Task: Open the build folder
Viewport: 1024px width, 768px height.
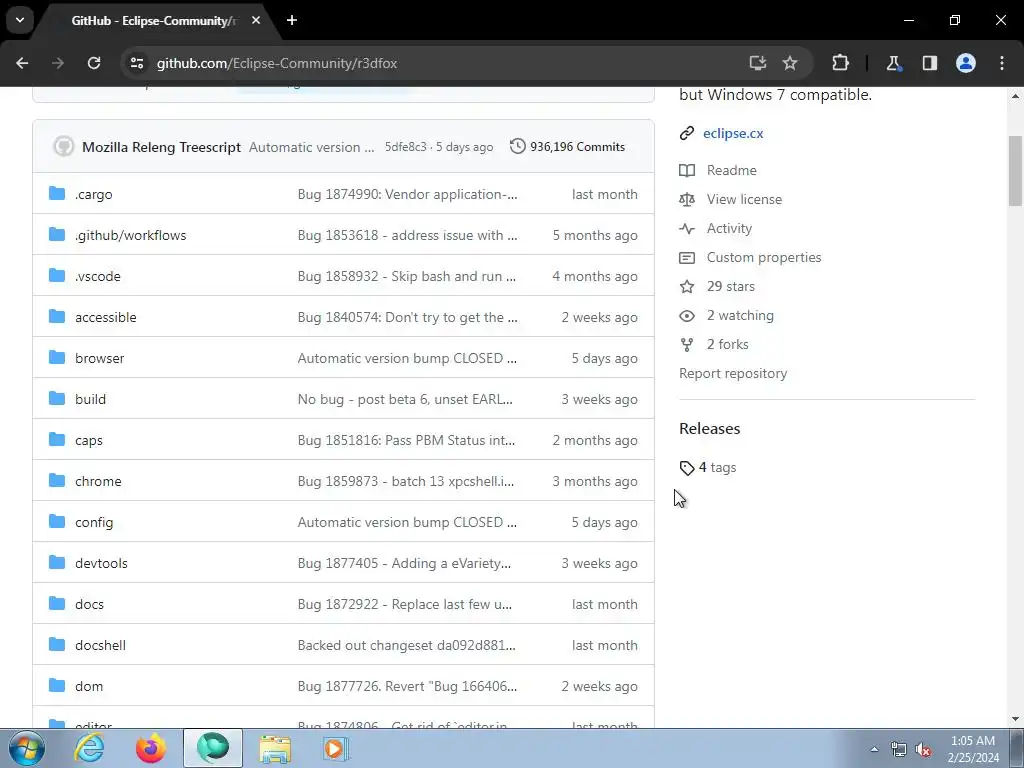Action: [x=90, y=399]
